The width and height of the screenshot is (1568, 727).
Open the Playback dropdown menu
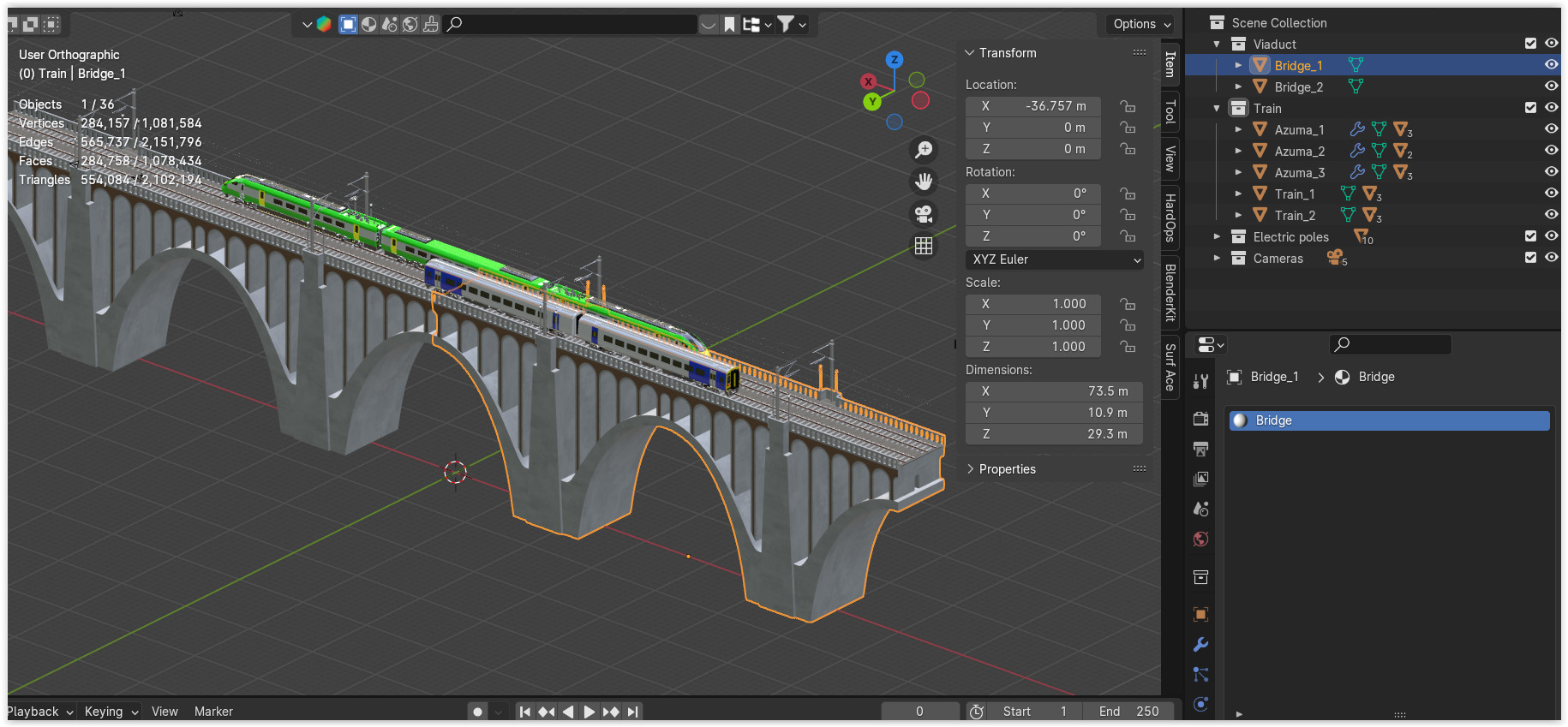pos(40,712)
